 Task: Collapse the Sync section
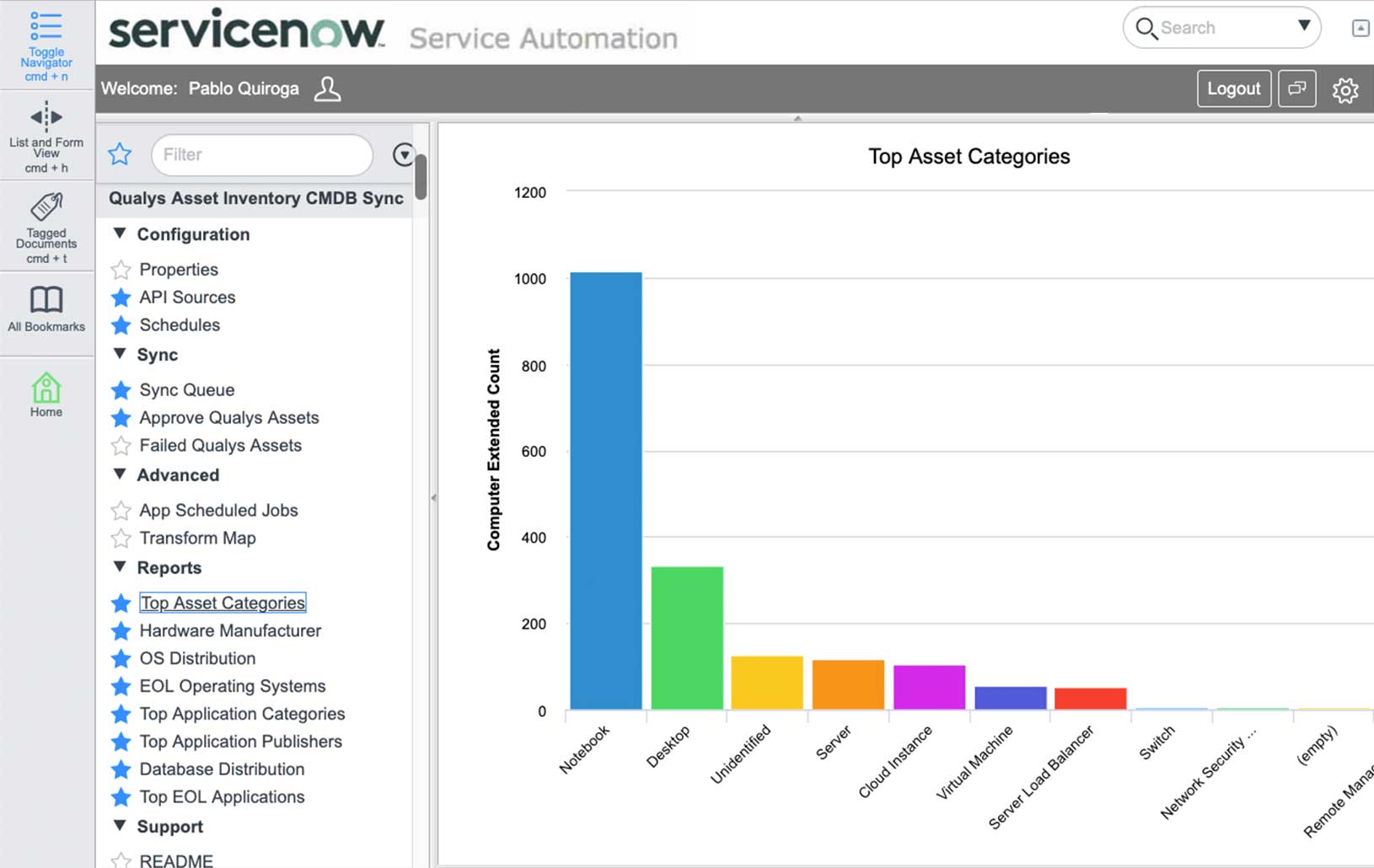[120, 354]
